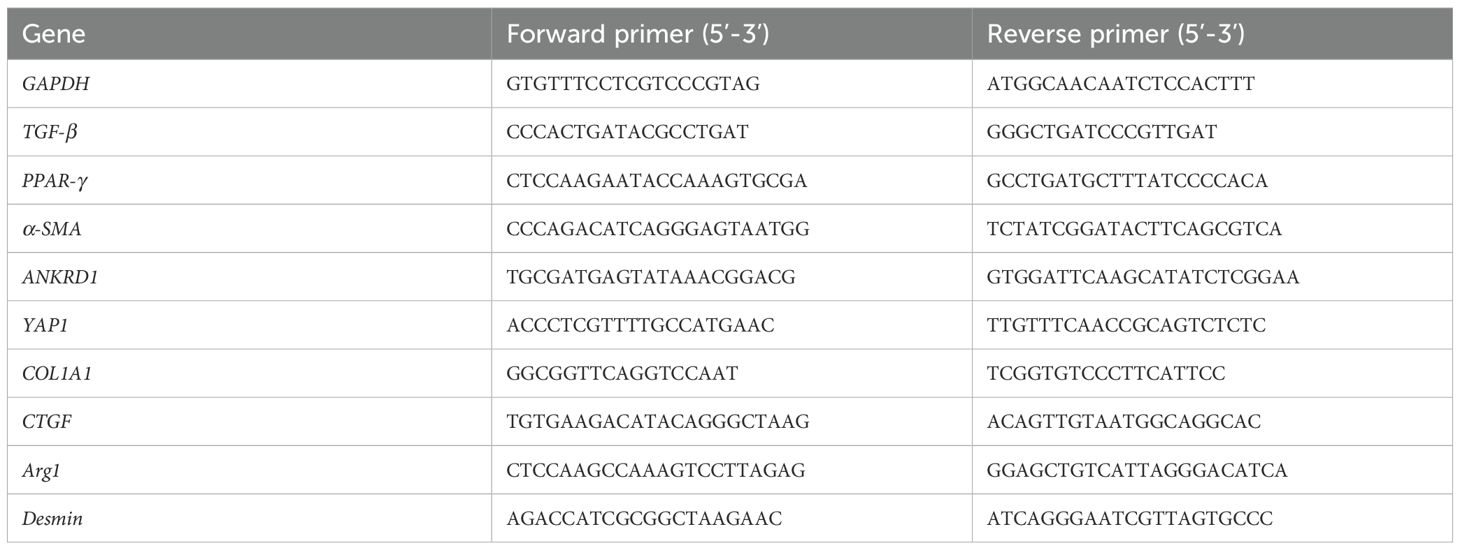
Task: Click the Gene column header
Action: [x=54, y=34]
